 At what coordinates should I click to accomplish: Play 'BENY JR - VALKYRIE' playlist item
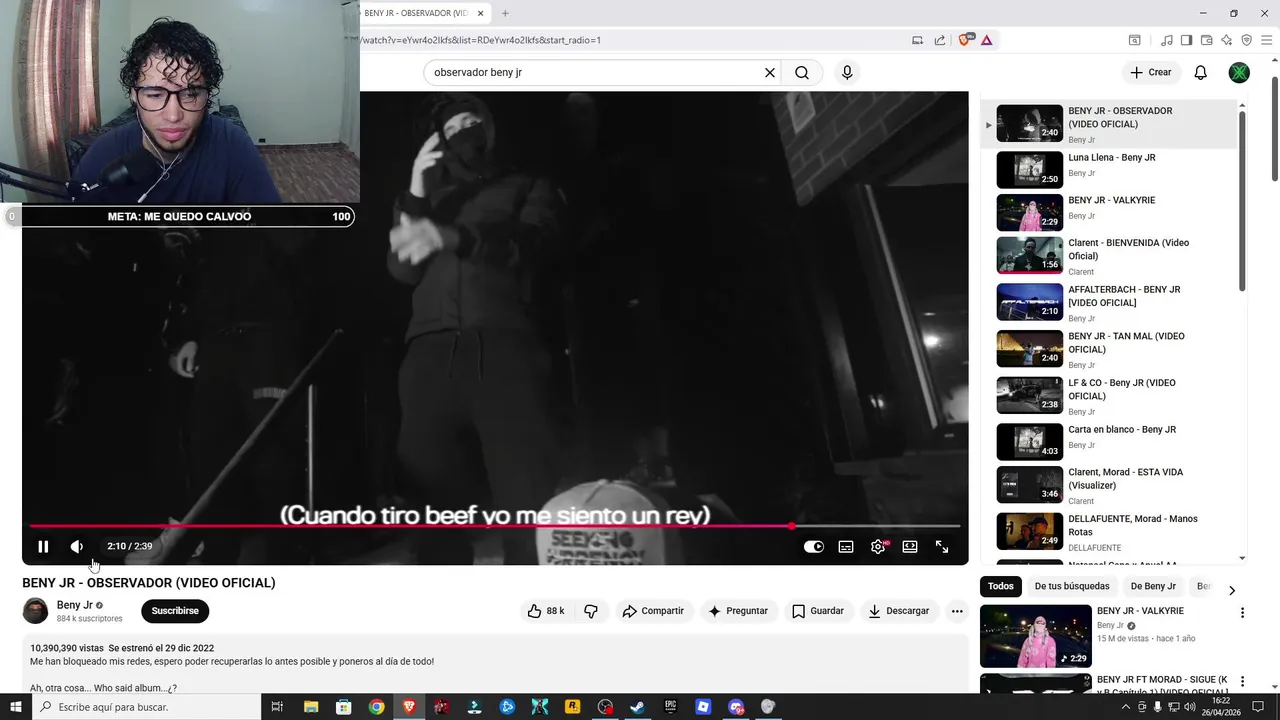1108,213
